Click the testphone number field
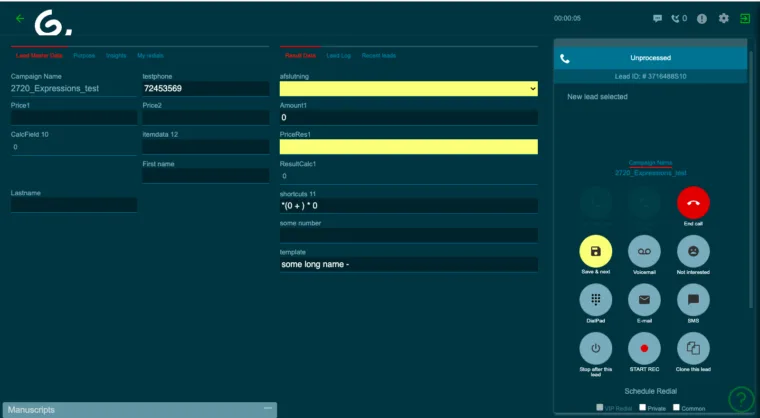760x418 pixels. click(x=206, y=89)
